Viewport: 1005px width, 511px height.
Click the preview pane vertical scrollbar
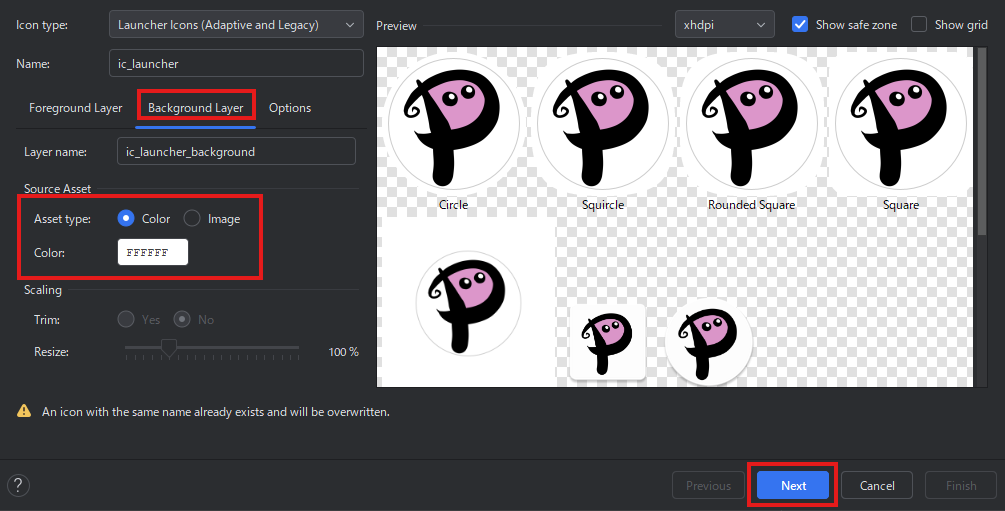[x=983, y=141]
